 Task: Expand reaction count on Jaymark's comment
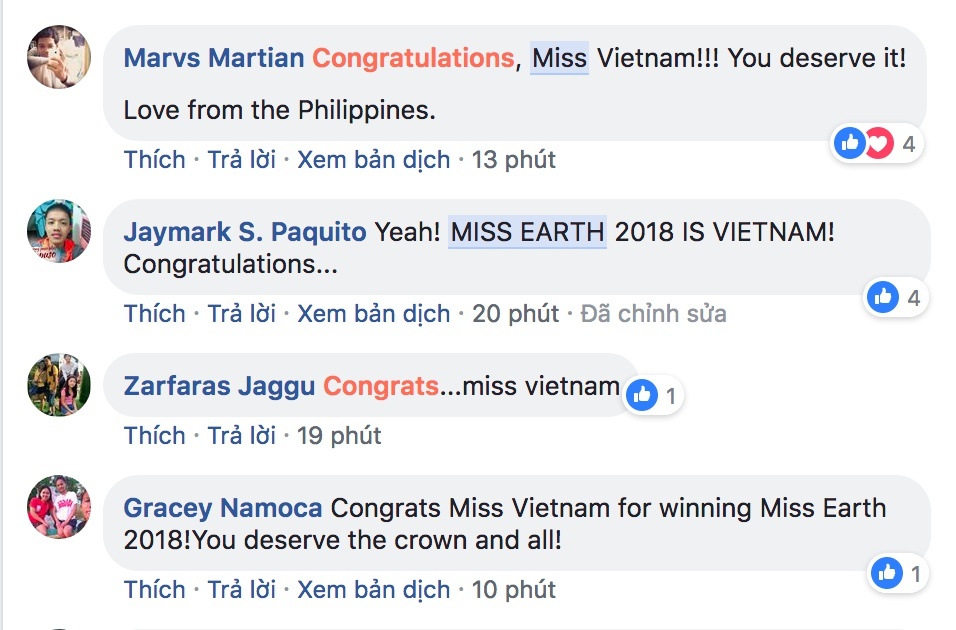coord(913,297)
